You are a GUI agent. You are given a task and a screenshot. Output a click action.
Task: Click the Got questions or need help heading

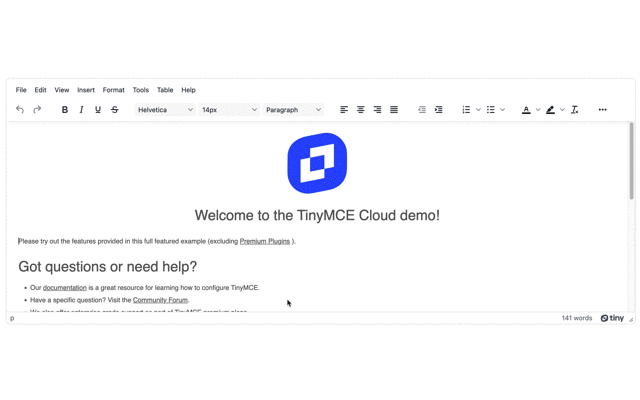(108, 267)
